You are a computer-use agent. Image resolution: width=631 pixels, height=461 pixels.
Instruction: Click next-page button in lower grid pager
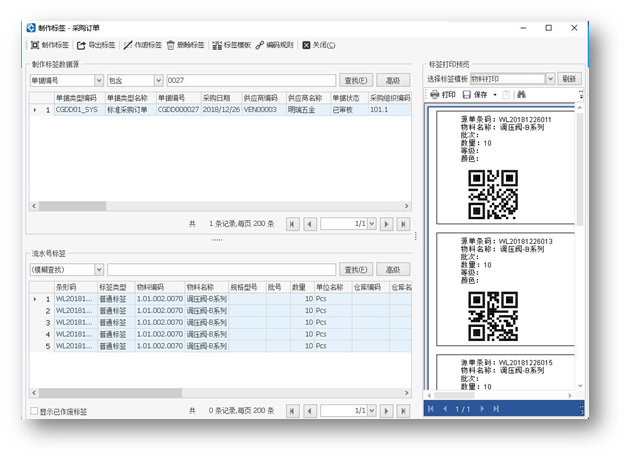pyautogui.click(x=386, y=411)
